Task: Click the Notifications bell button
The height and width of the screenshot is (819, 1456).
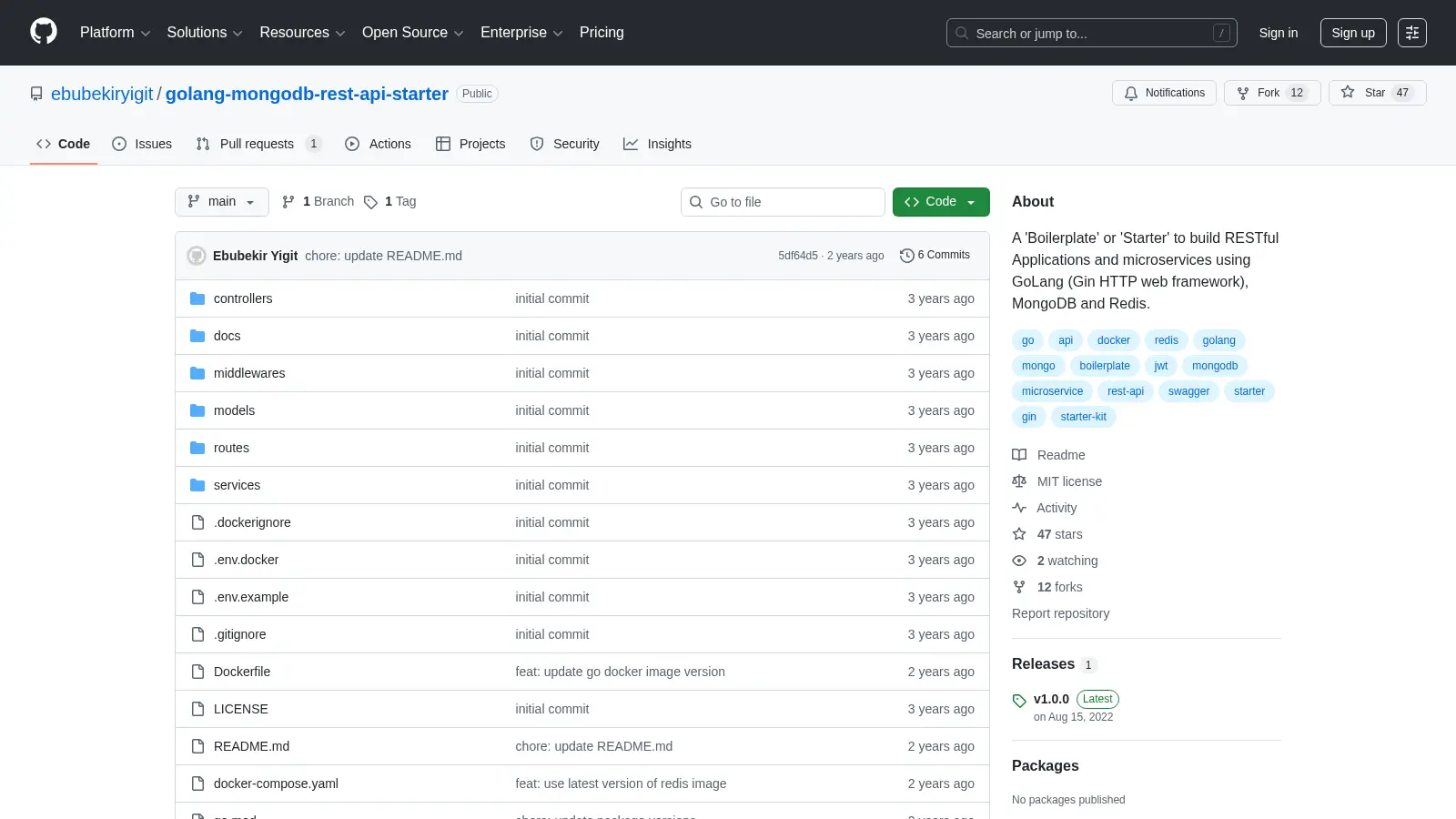Action: (x=1164, y=93)
